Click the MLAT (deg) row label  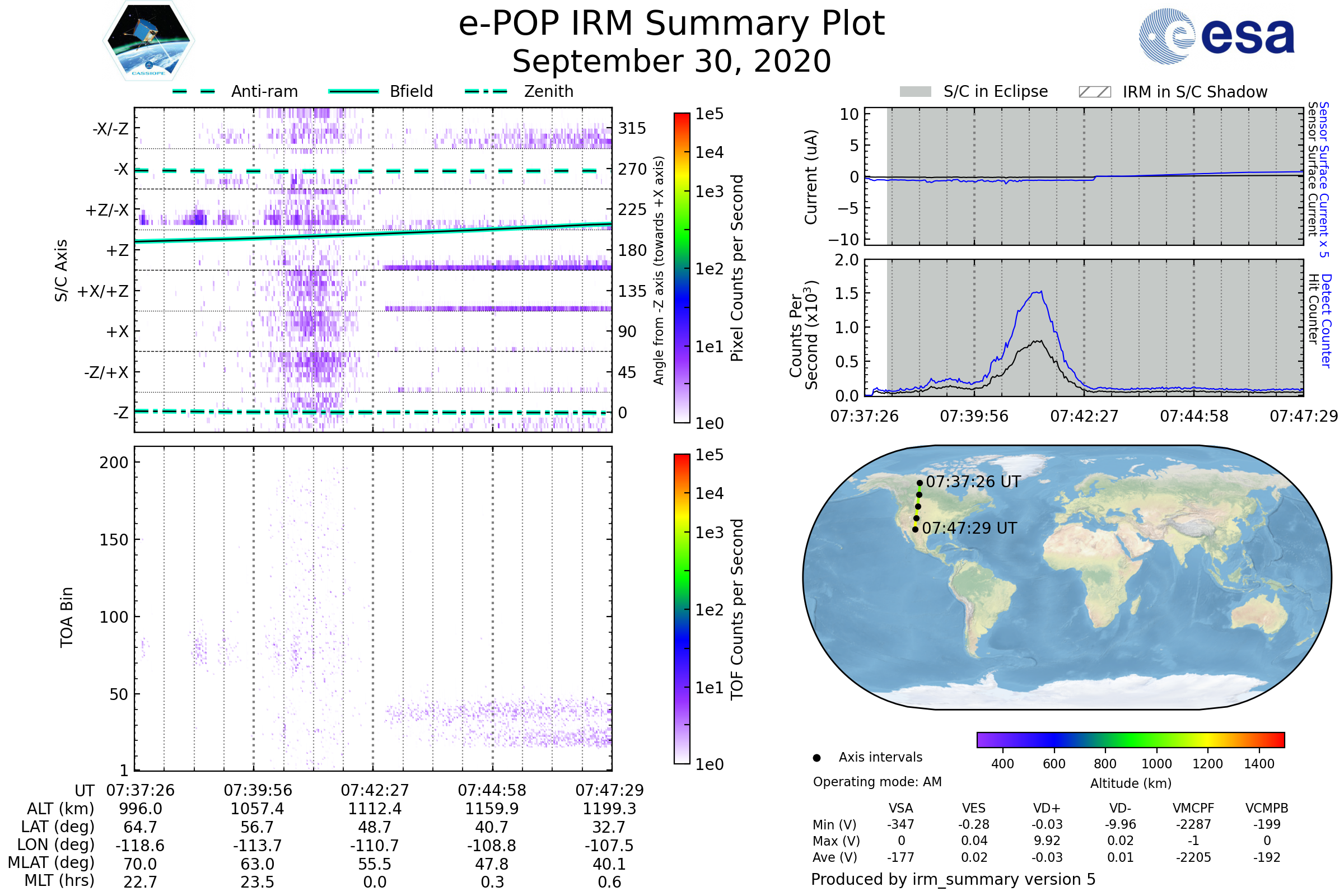point(52,862)
